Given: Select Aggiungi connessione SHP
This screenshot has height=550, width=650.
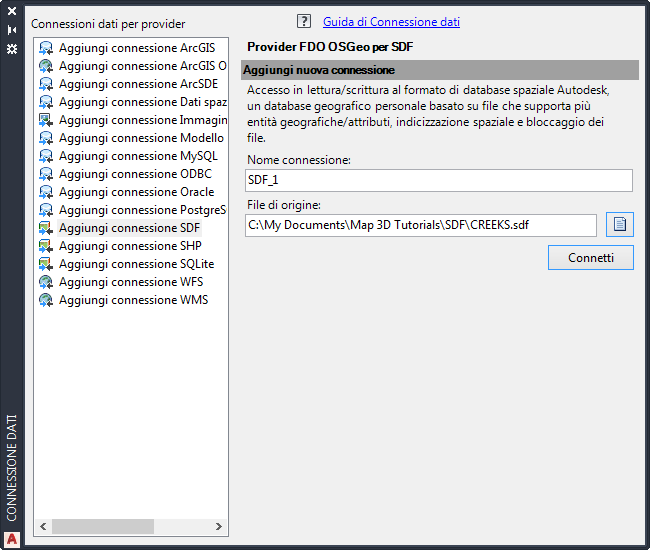Looking at the screenshot, I should point(130,246).
